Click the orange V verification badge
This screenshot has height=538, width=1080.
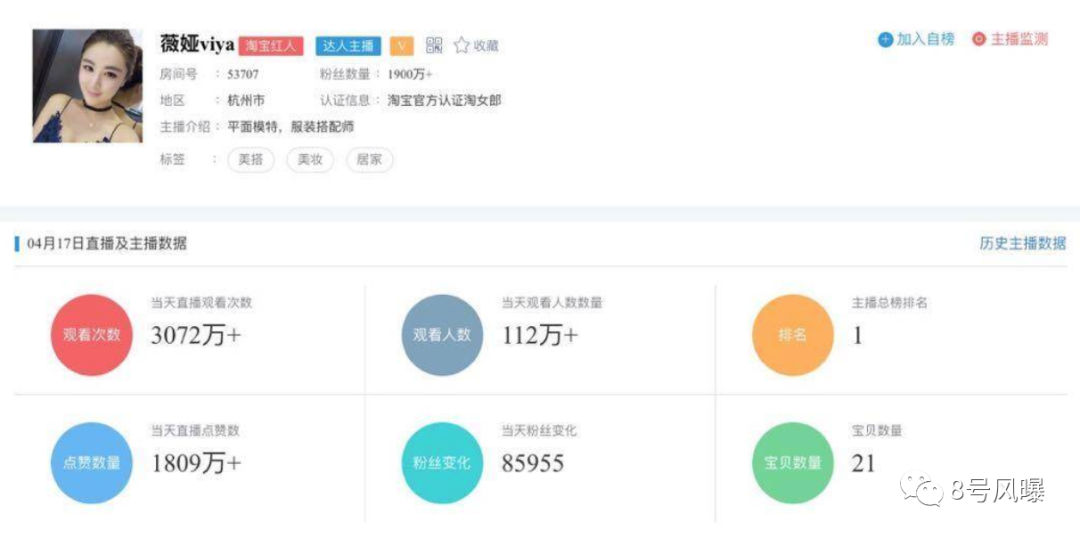tap(402, 45)
